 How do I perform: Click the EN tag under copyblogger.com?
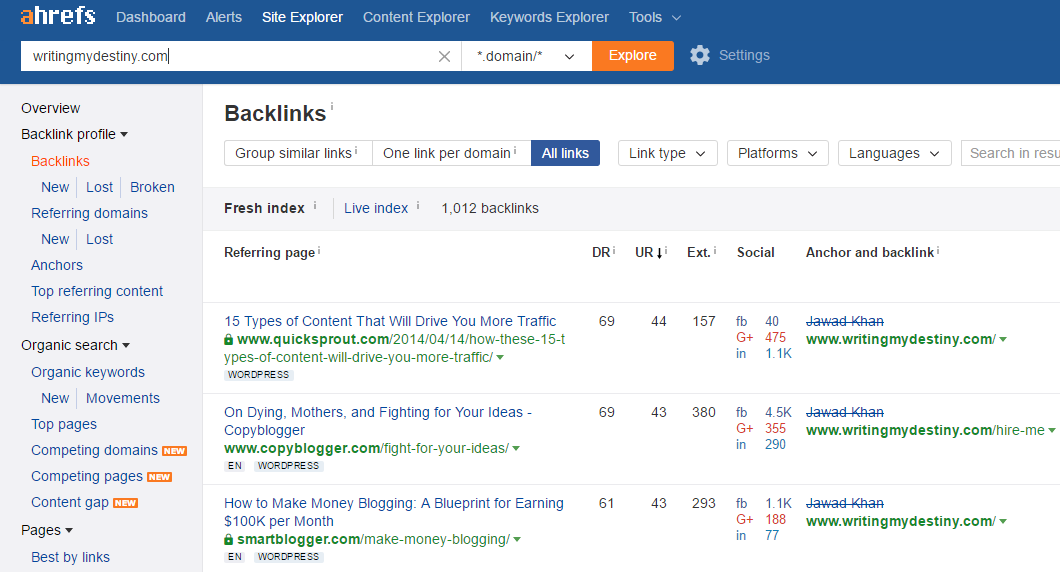pyautogui.click(x=235, y=466)
